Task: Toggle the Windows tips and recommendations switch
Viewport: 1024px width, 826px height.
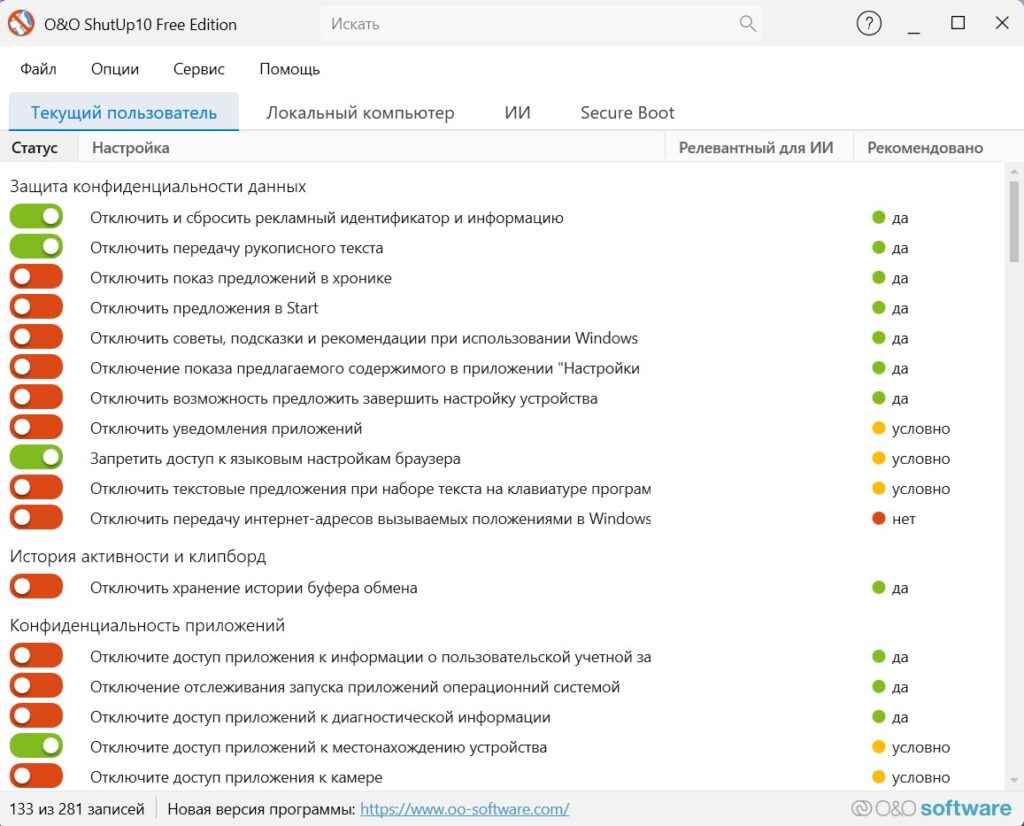Action: click(36, 336)
